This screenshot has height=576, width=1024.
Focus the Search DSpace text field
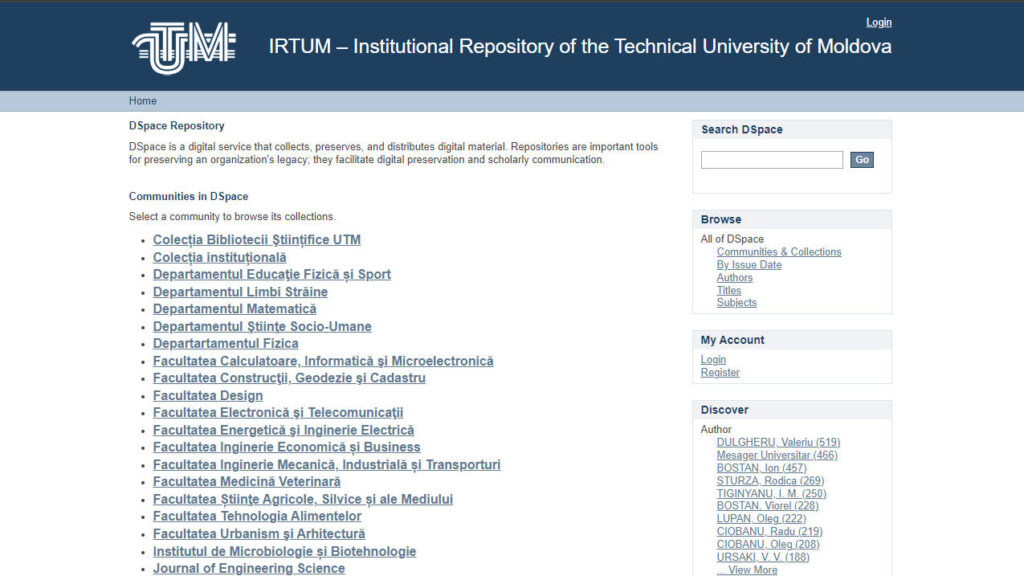(x=771, y=160)
